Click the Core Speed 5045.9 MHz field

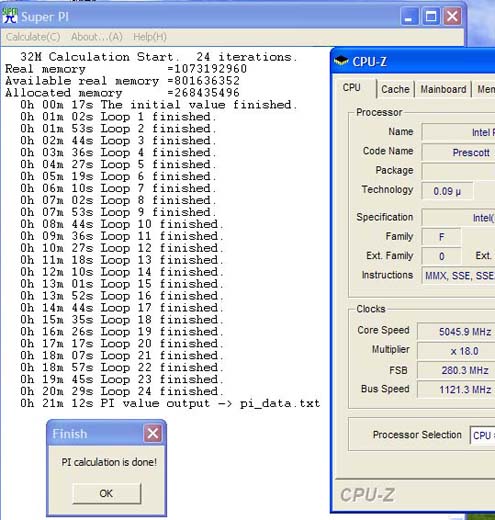456,332
